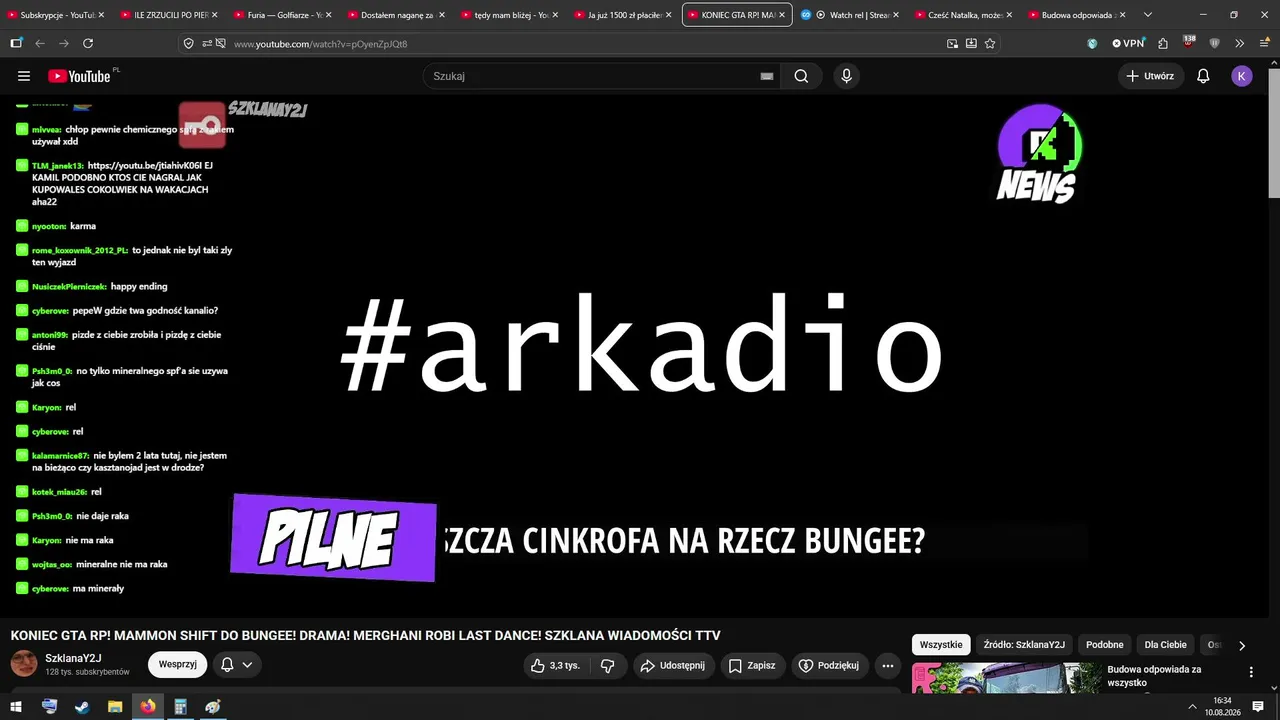Image resolution: width=1280 pixels, height=720 pixels.
Task: Open more browser tools chevron
Action: coord(1239,44)
